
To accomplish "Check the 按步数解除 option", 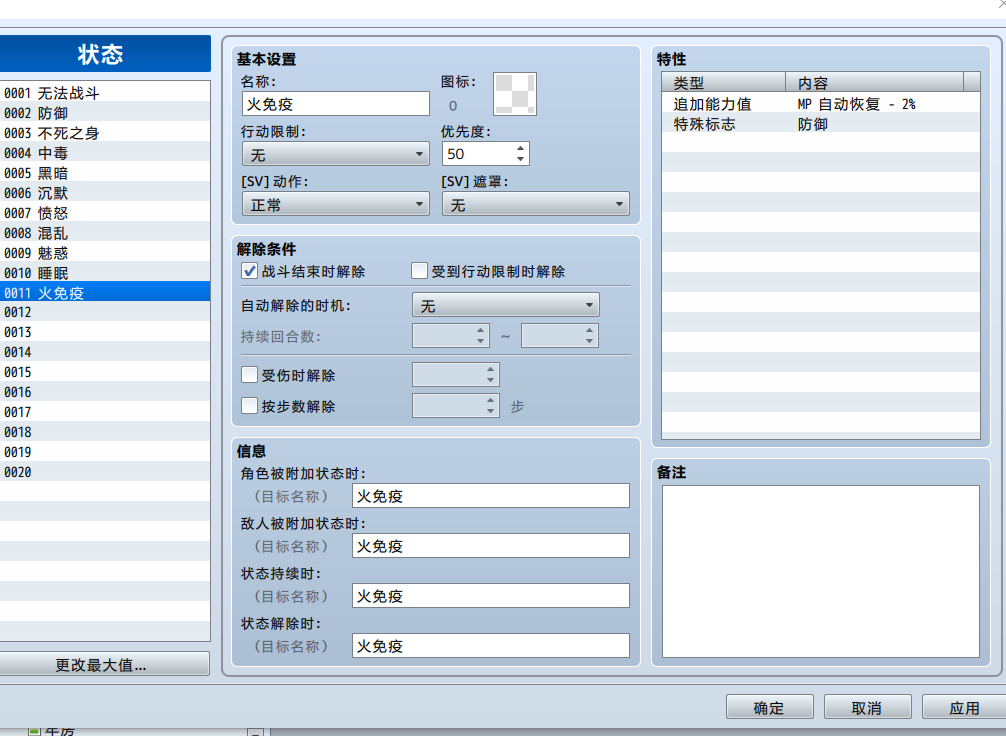I will point(250,406).
